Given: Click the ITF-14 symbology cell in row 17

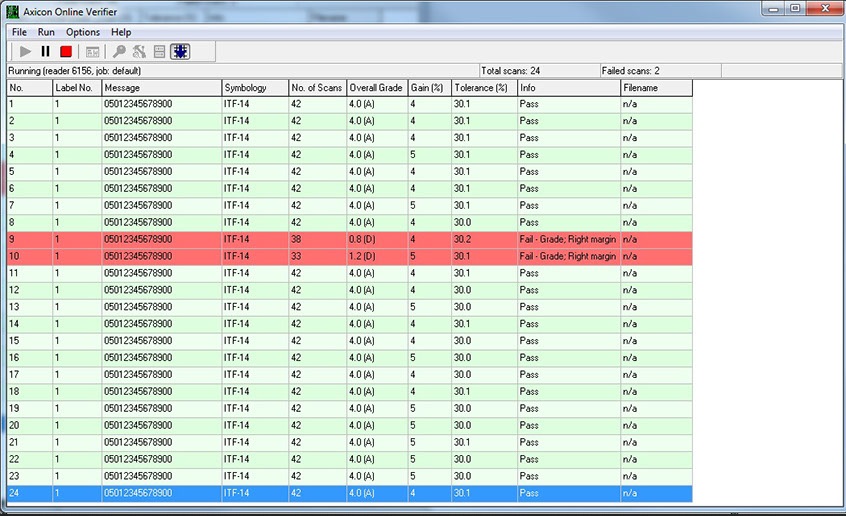Looking at the screenshot, I should [x=255, y=374].
